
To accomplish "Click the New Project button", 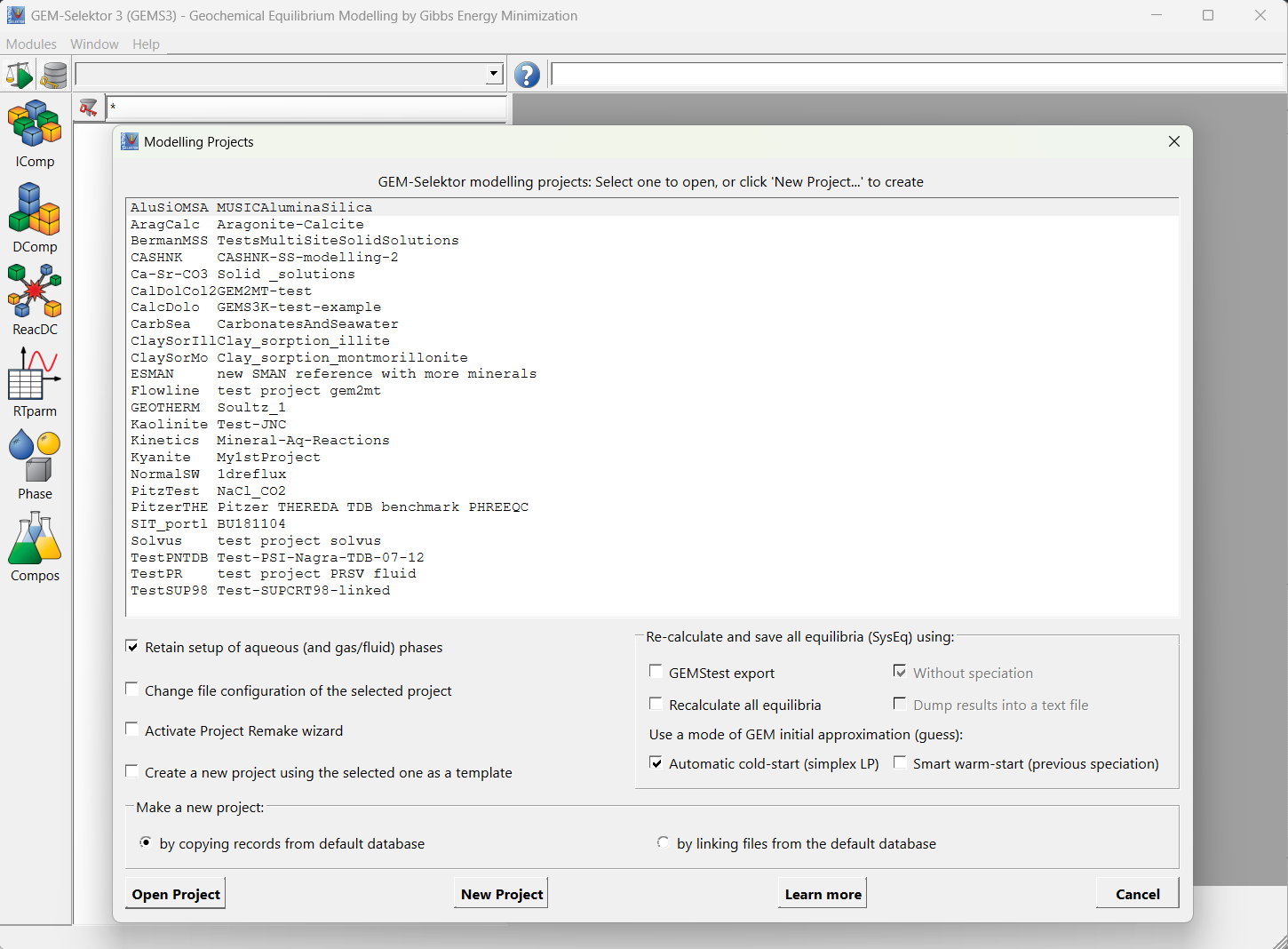I will click(502, 894).
